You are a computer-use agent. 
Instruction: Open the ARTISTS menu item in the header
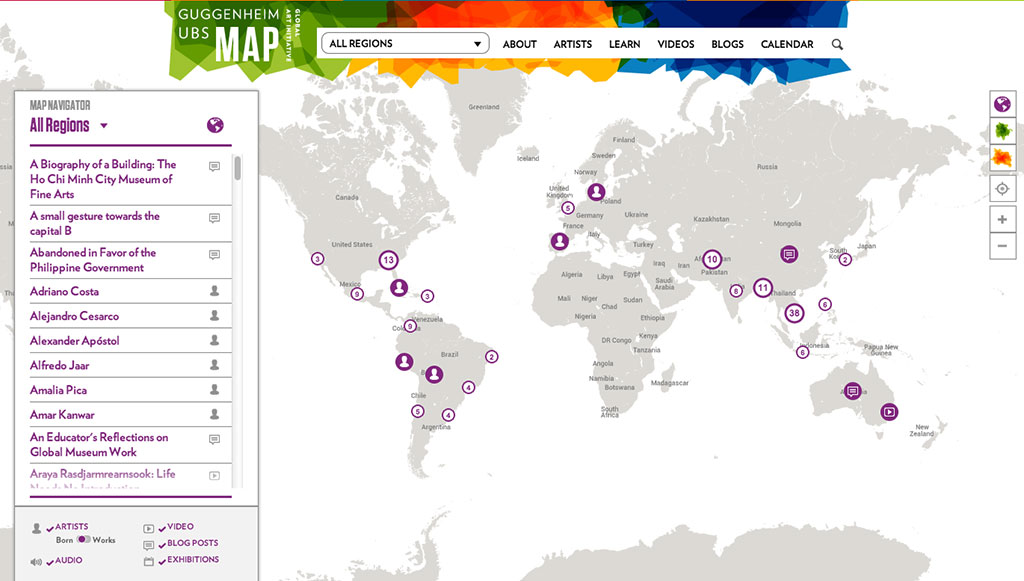[573, 44]
